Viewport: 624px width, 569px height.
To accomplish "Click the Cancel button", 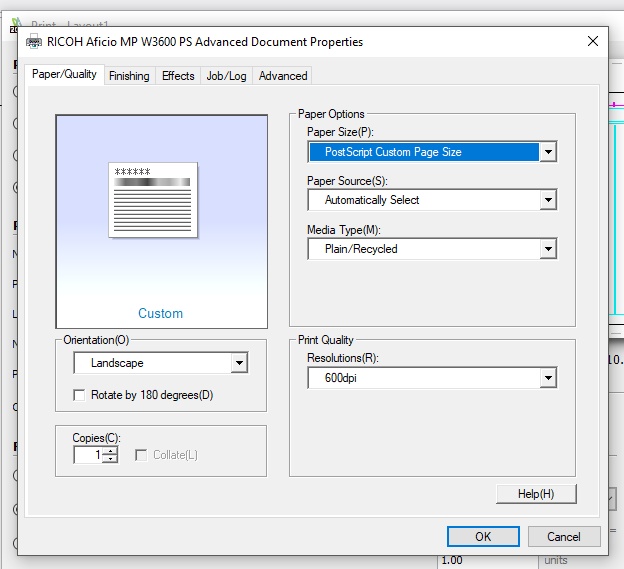I will 564,537.
